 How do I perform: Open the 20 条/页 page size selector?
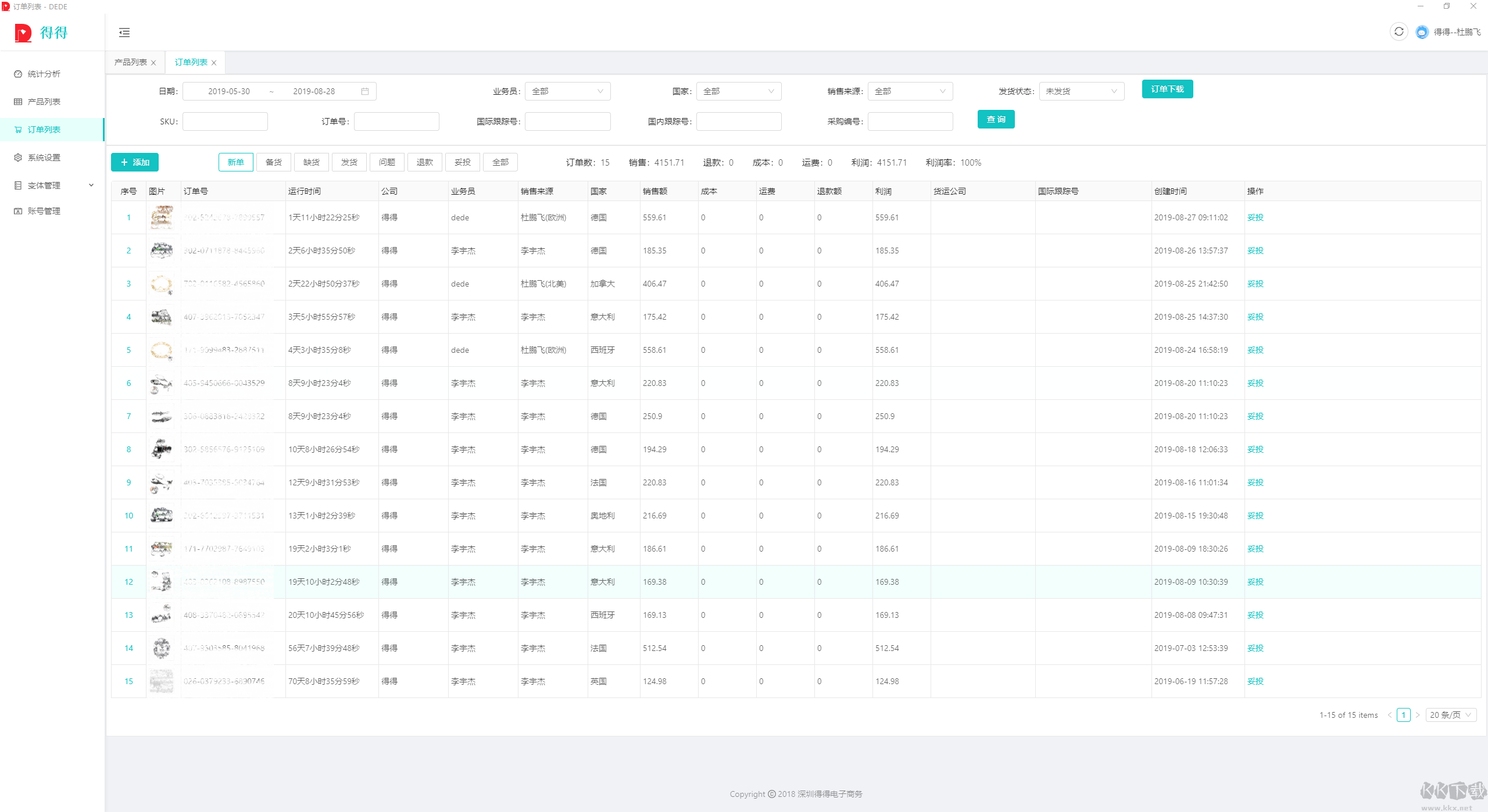[x=1450, y=715]
